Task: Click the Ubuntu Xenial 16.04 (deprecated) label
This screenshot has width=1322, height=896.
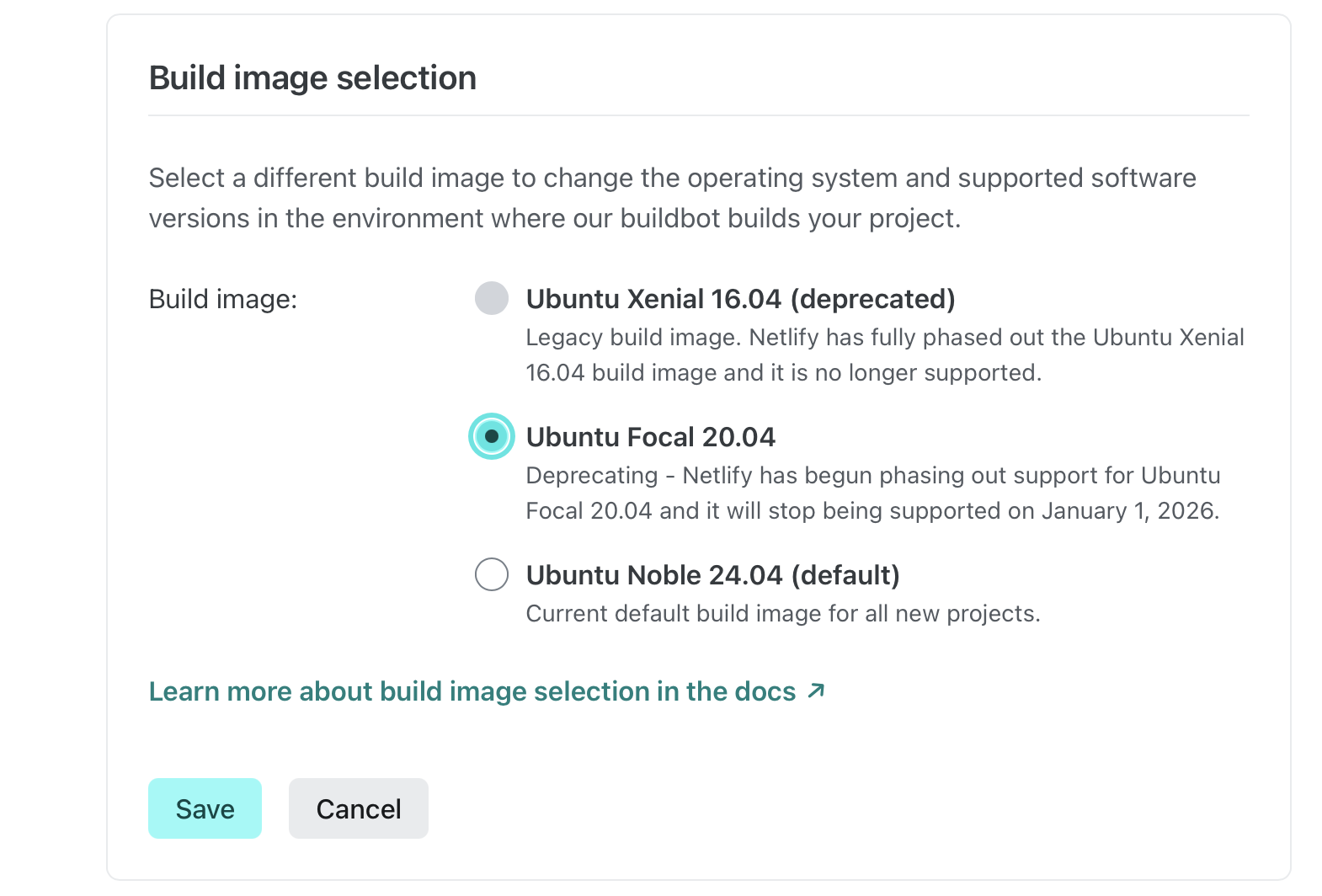Action: [x=741, y=299]
